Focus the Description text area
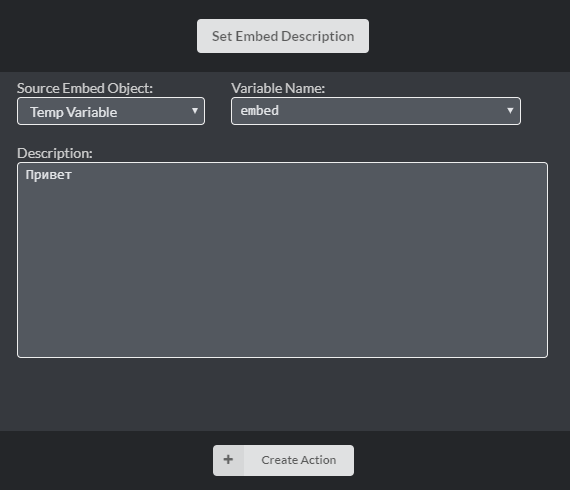This screenshot has width=570, height=490. 282,260
